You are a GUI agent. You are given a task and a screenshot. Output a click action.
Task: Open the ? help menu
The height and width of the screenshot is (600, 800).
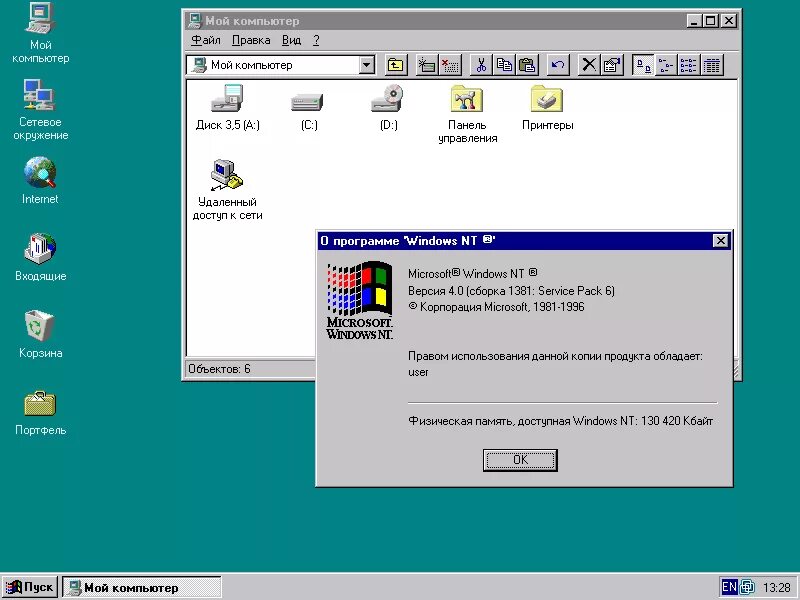click(x=316, y=40)
